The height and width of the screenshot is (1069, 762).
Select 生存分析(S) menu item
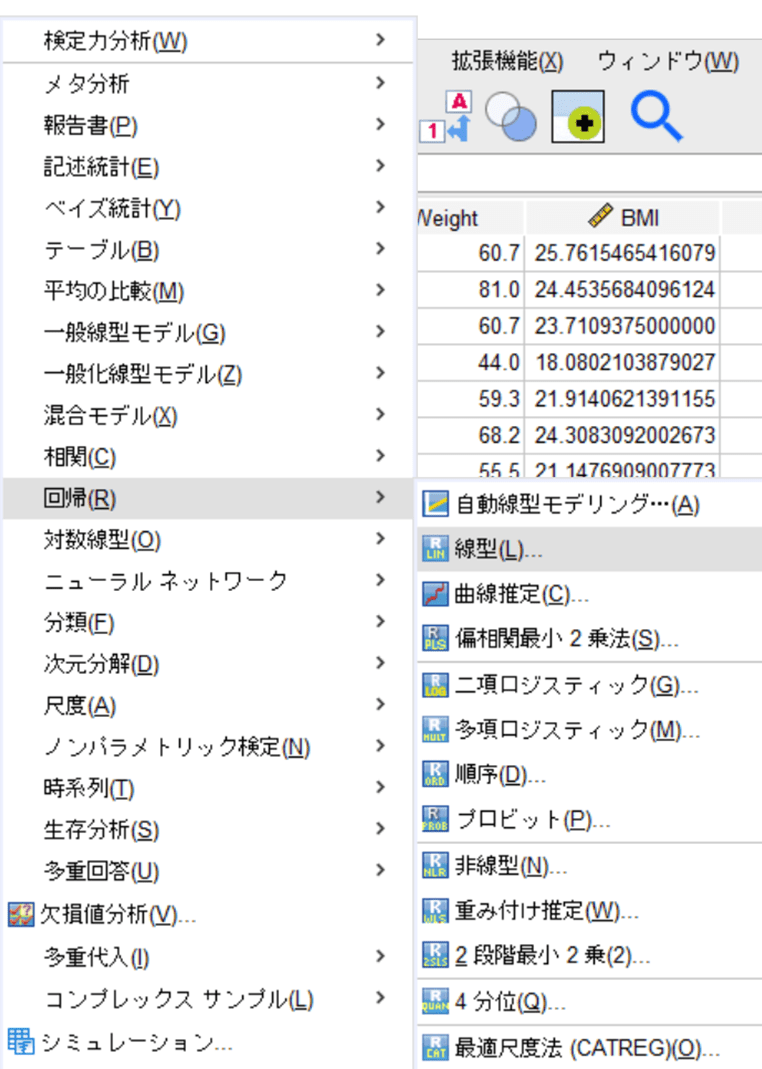click(209, 830)
